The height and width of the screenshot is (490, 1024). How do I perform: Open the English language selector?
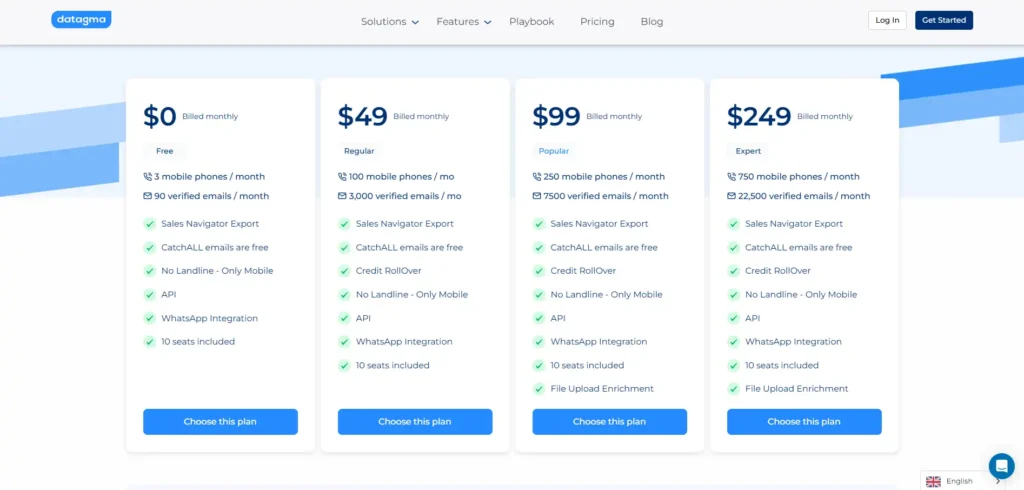point(963,482)
